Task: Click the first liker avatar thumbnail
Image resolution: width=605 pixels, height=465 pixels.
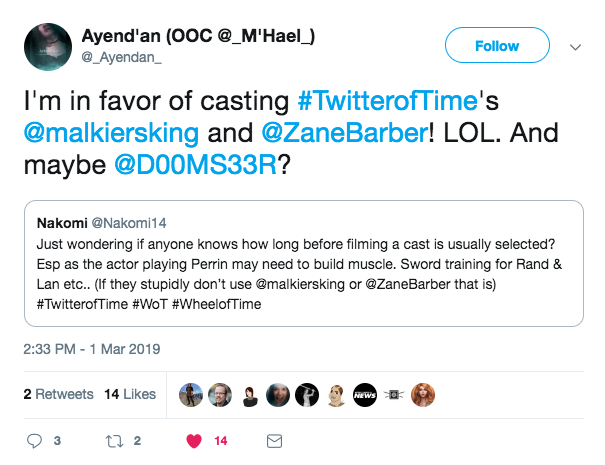Action: [x=190, y=394]
